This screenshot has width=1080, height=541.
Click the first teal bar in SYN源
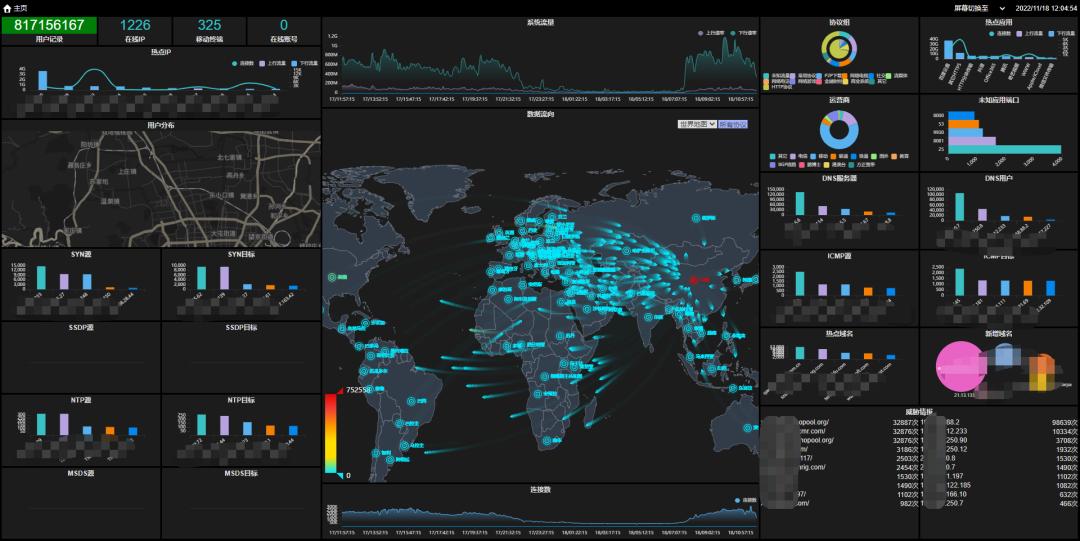coord(41,277)
